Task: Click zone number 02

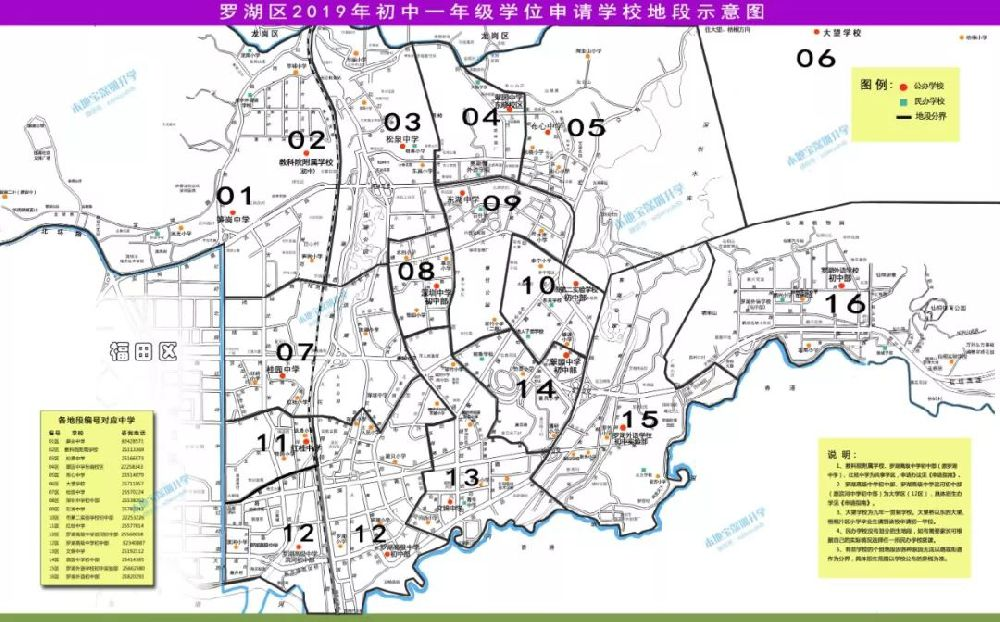Action: pos(307,140)
